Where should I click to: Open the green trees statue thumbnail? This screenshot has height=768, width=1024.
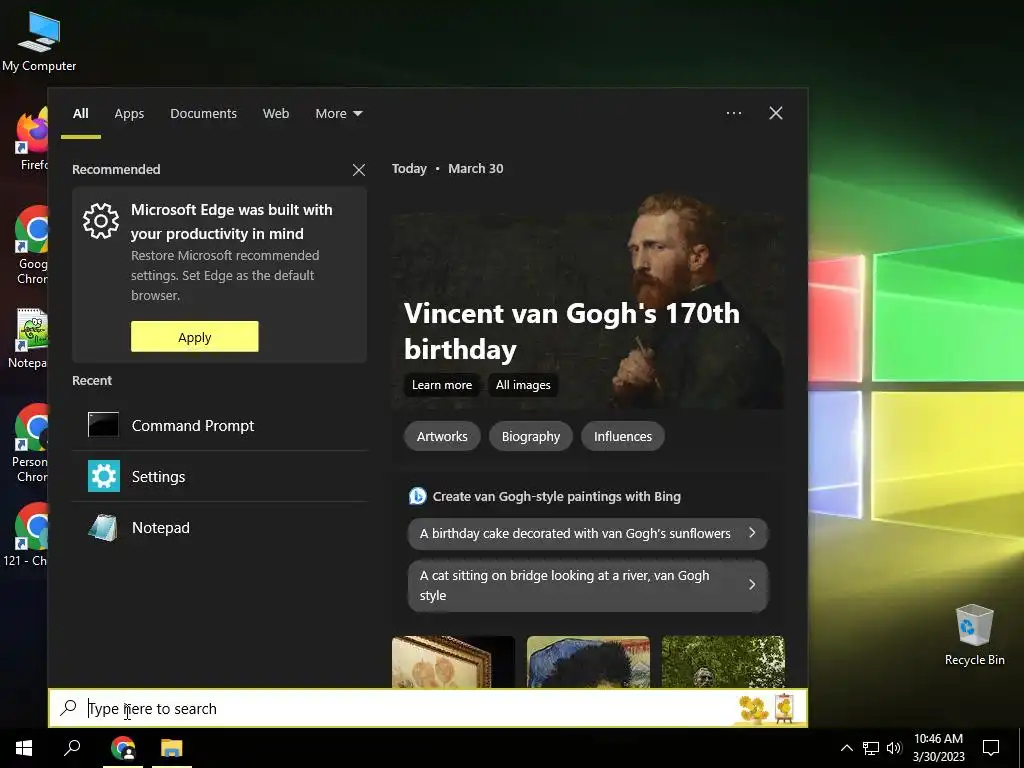tap(723, 662)
